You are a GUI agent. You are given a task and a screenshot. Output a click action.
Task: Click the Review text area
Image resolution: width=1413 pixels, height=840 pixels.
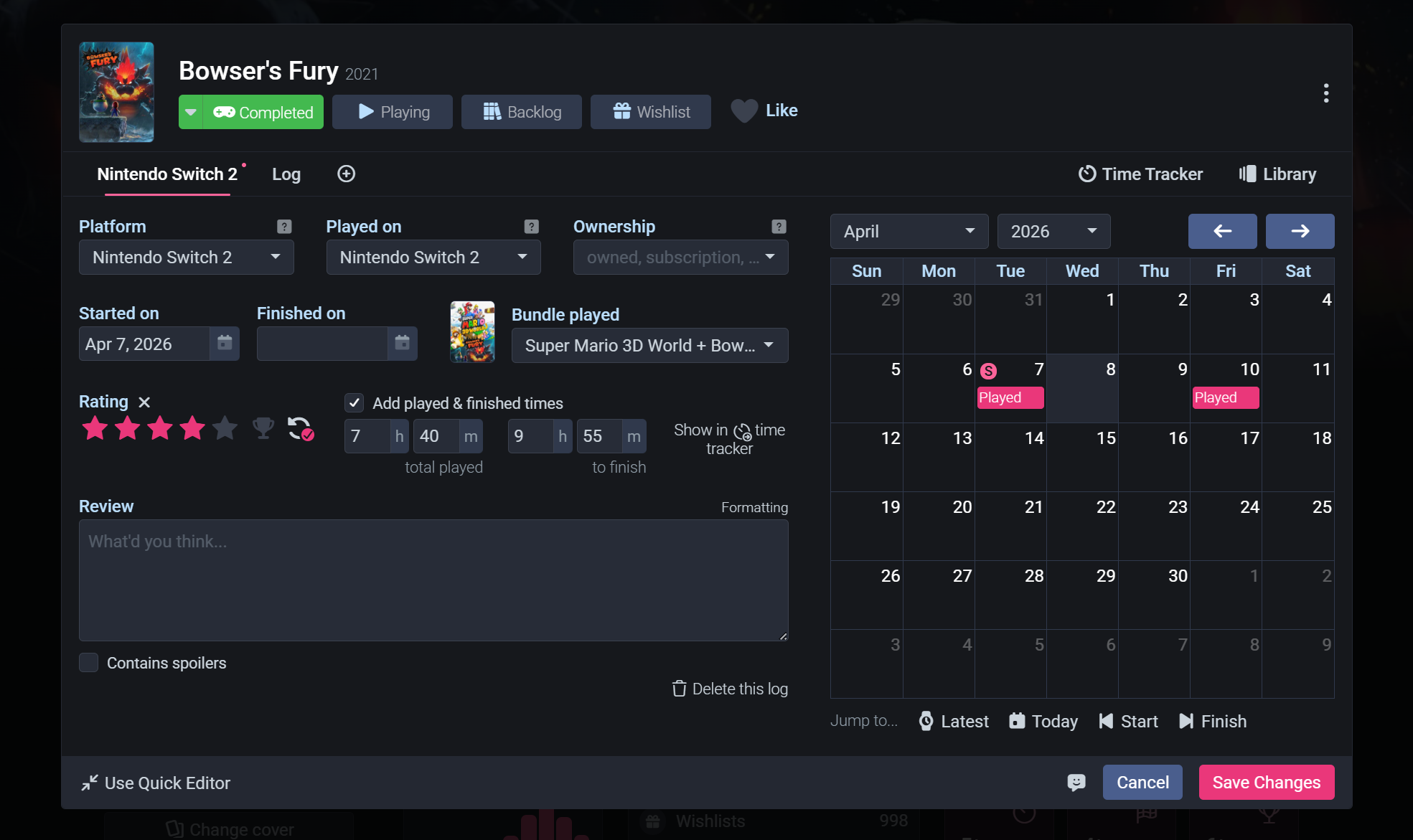tap(433, 580)
